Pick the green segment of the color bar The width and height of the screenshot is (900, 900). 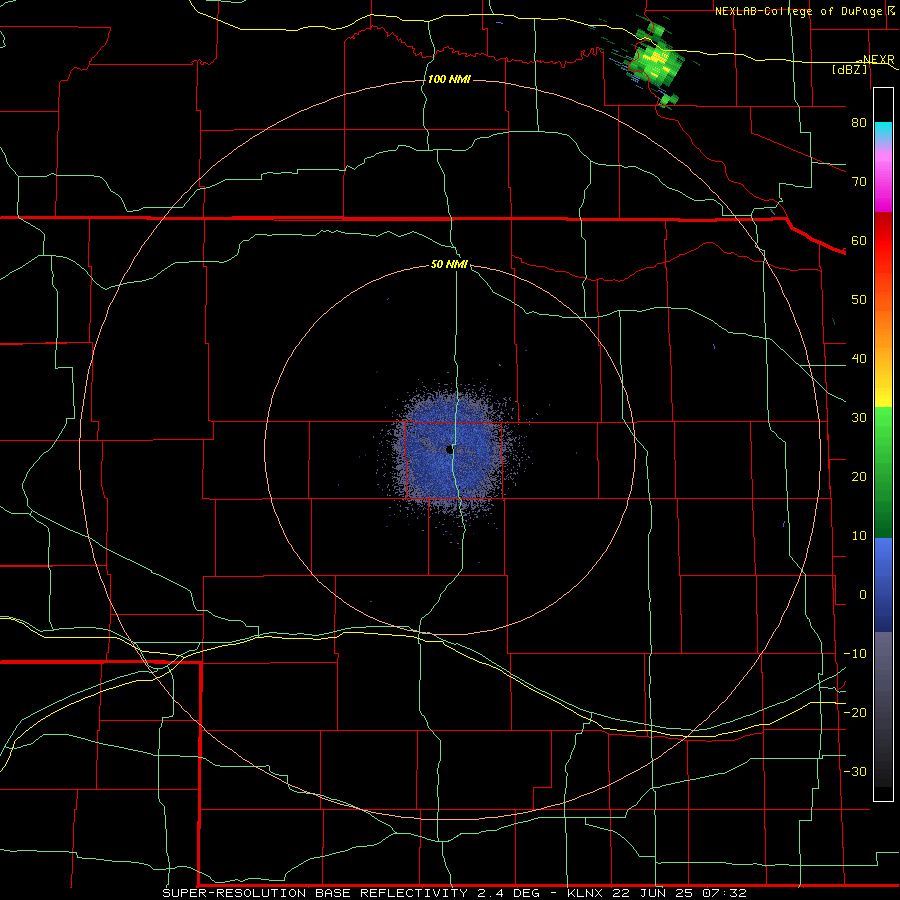[x=883, y=472]
